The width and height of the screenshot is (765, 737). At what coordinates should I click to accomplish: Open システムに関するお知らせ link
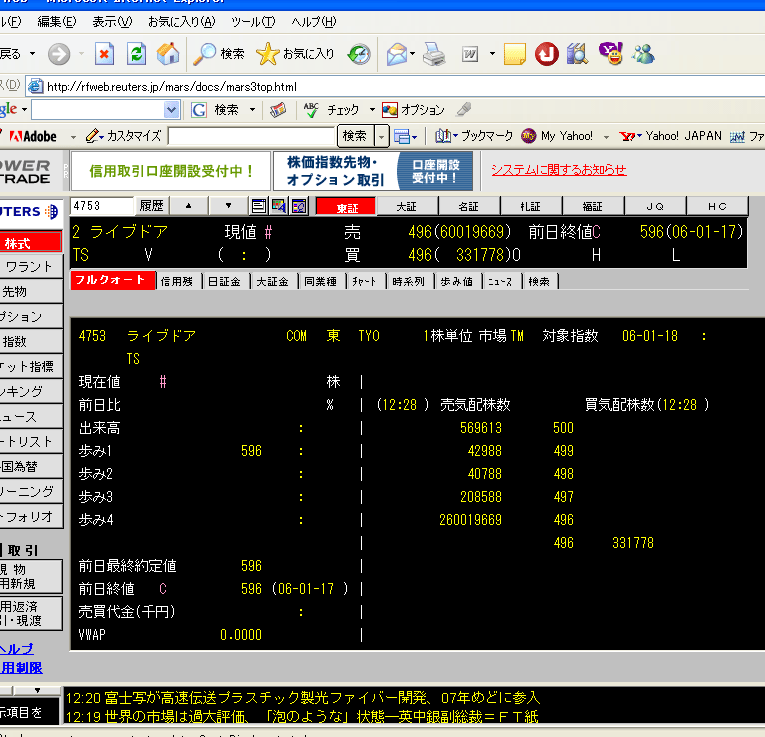(x=559, y=170)
